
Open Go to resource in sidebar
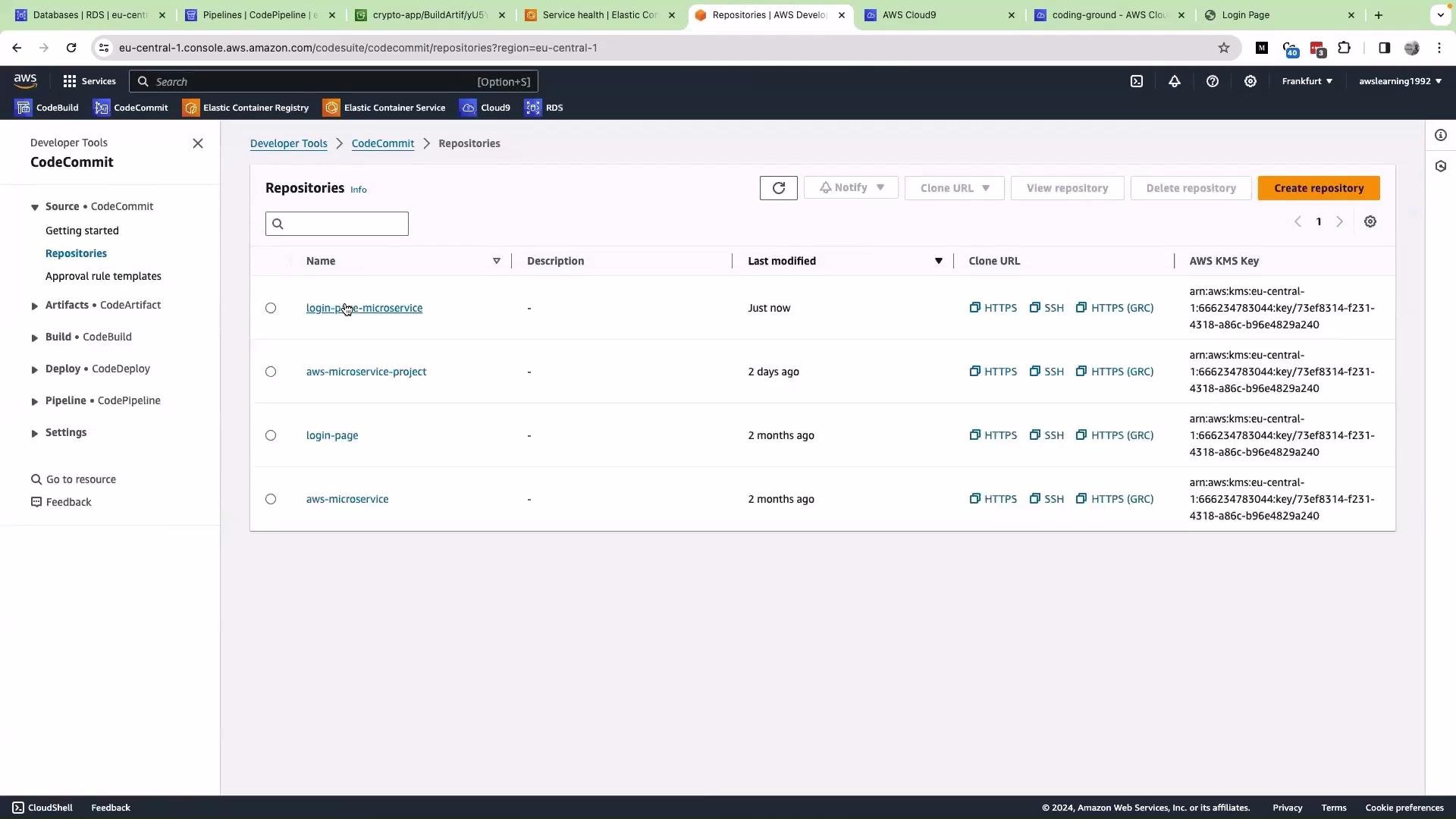point(74,479)
